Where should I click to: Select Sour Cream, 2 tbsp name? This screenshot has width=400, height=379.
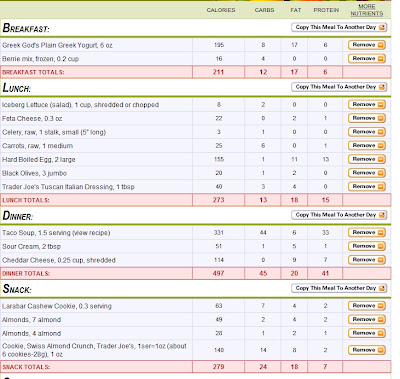pos(31,247)
